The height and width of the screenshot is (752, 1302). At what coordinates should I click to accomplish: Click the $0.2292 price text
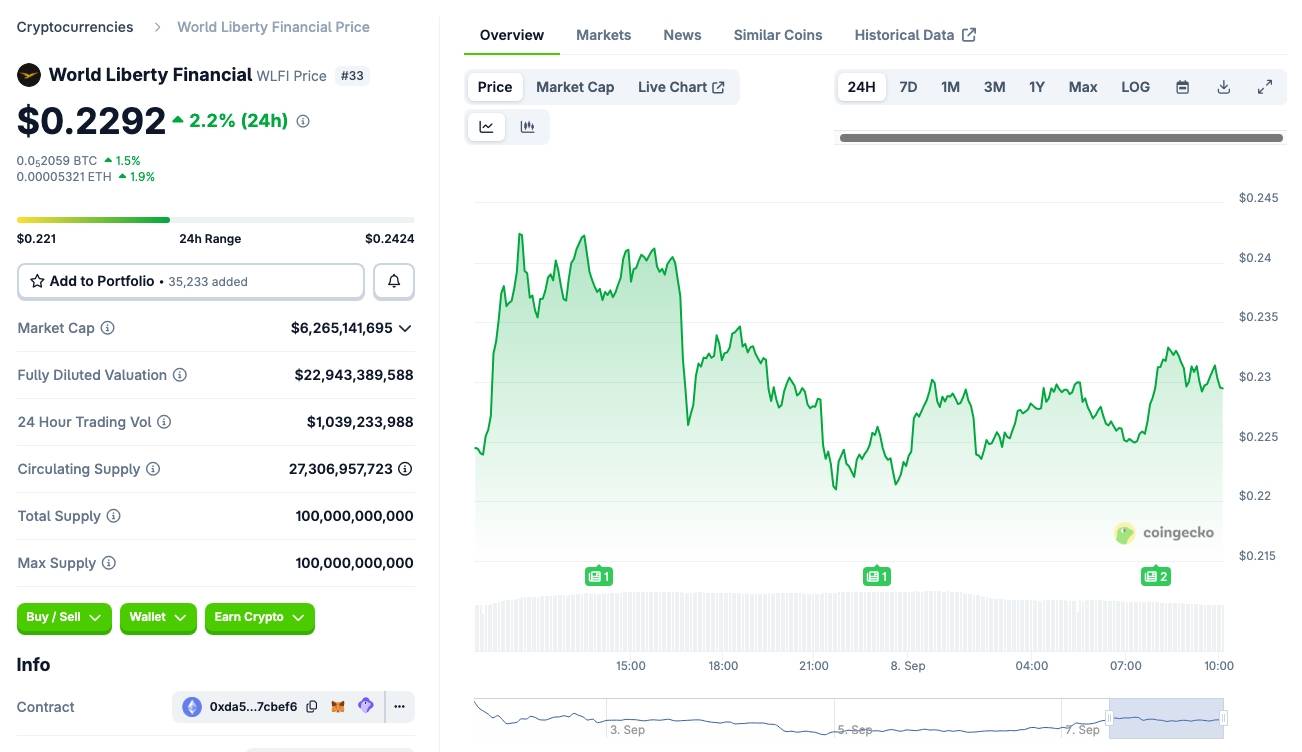coord(91,121)
